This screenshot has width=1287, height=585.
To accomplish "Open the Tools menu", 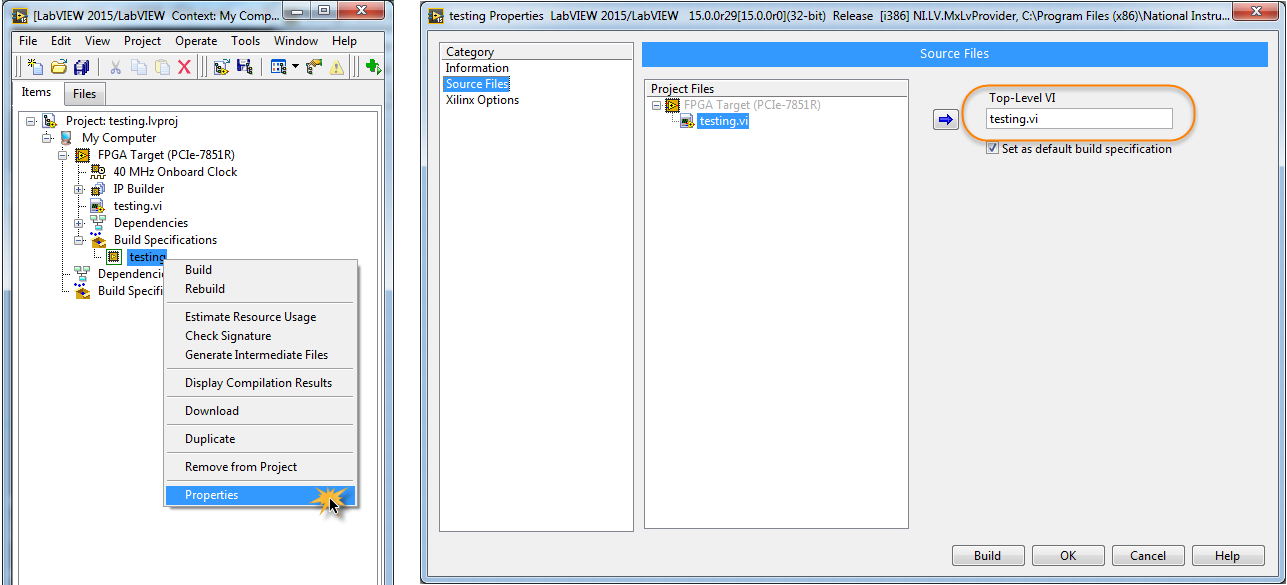I will 245,41.
